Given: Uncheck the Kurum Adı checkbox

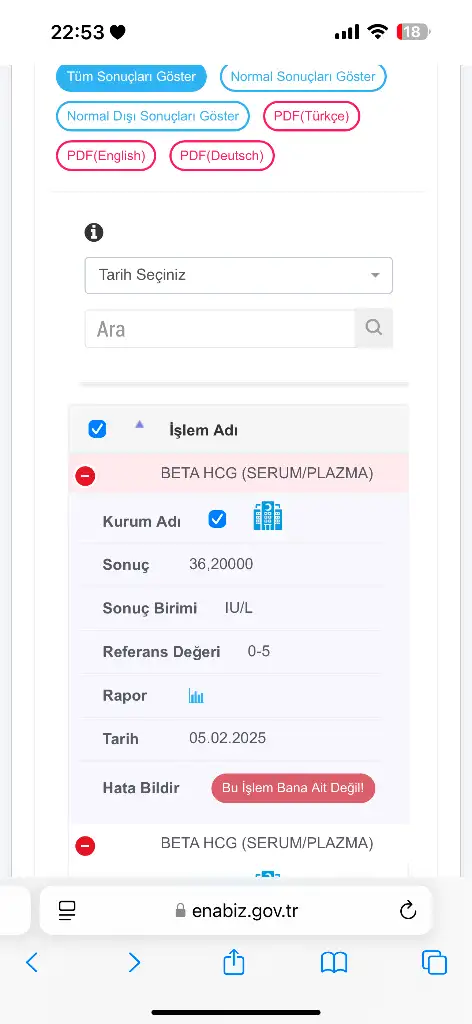Looking at the screenshot, I should [x=217, y=520].
